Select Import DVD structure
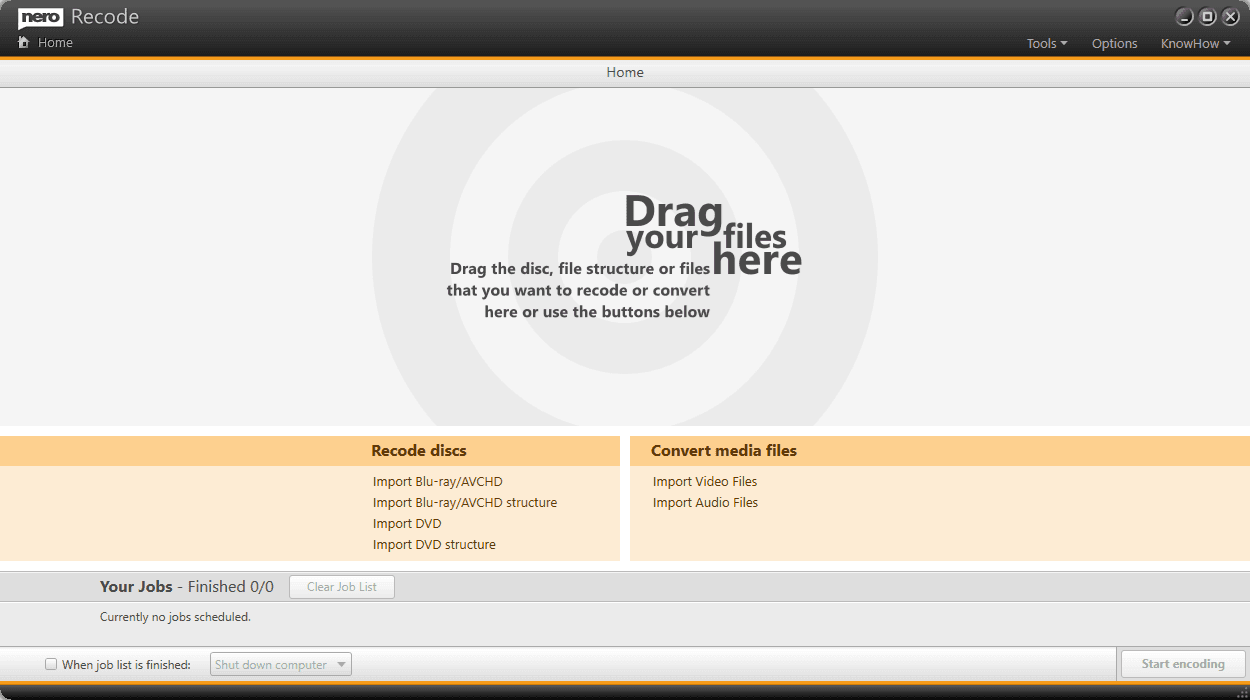Image resolution: width=1250 pixels, height=700 pixels. point(433,544)
